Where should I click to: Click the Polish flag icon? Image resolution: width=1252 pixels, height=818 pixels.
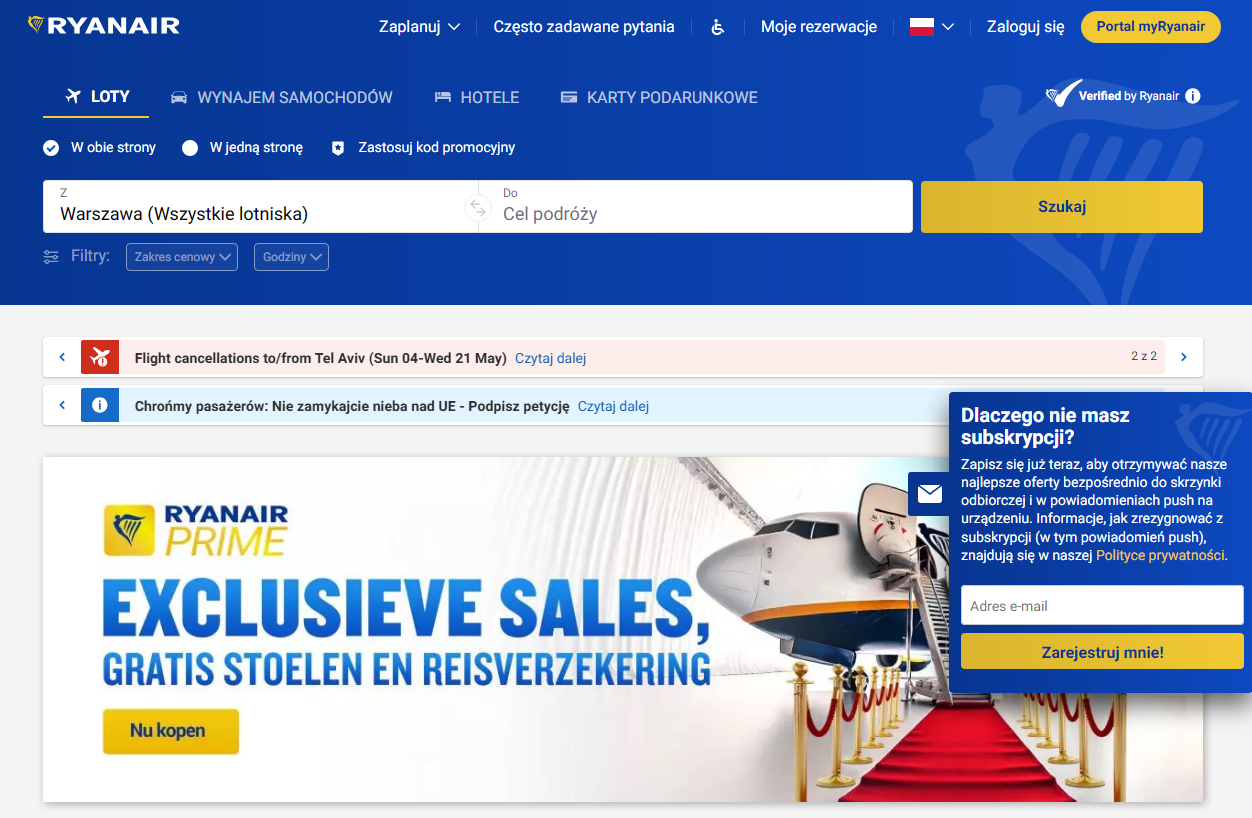[921, 27]
